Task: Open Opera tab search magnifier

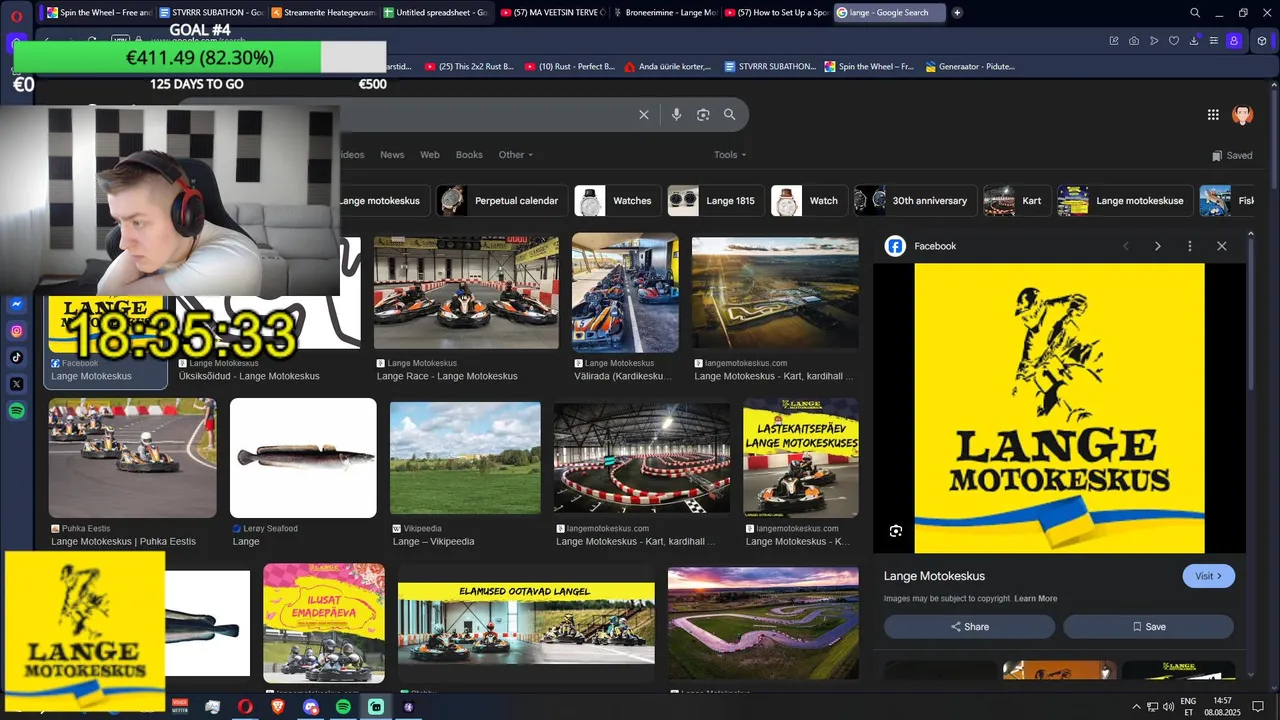Action: click(x=1195, y=13)
